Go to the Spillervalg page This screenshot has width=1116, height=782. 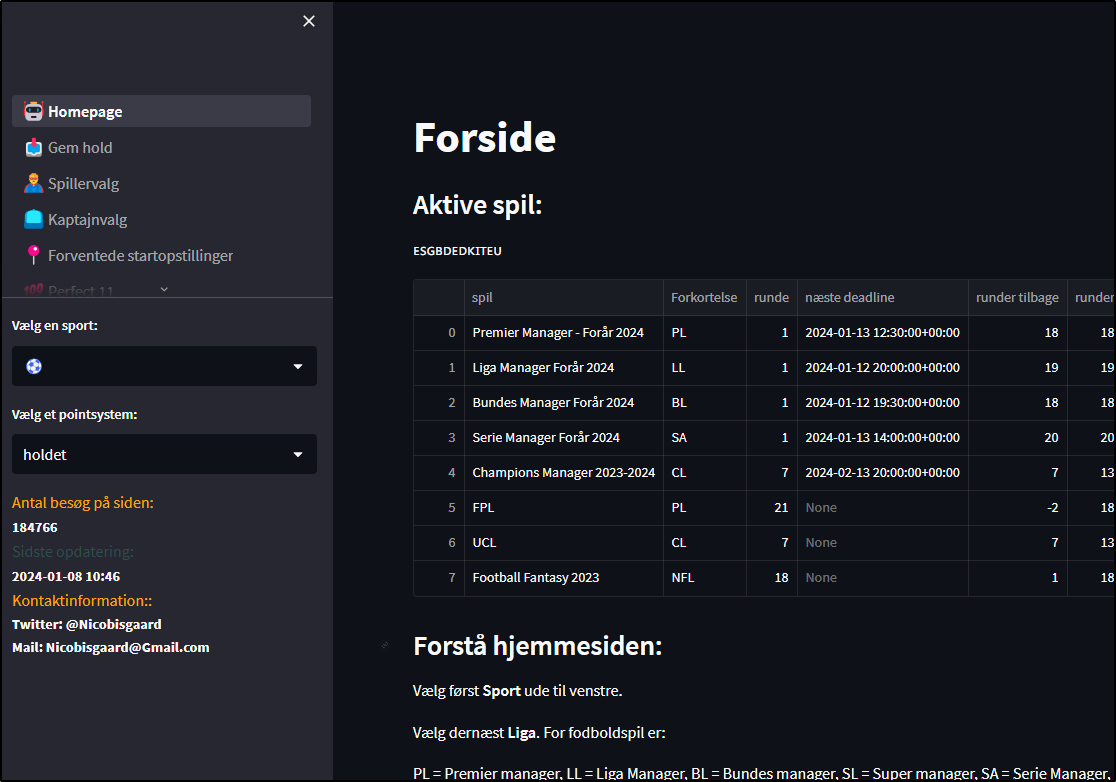coord(162,184)
